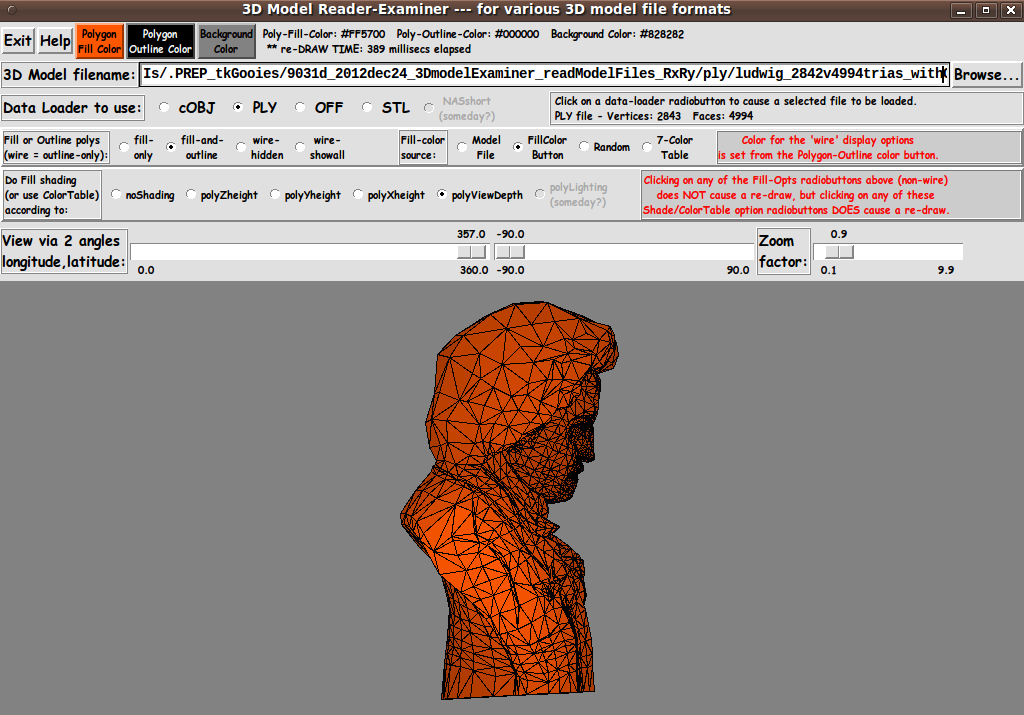Click the 'Data Loader to use:' label
The height and width of the screenshot is (715, 1024).
pos(72,108)
